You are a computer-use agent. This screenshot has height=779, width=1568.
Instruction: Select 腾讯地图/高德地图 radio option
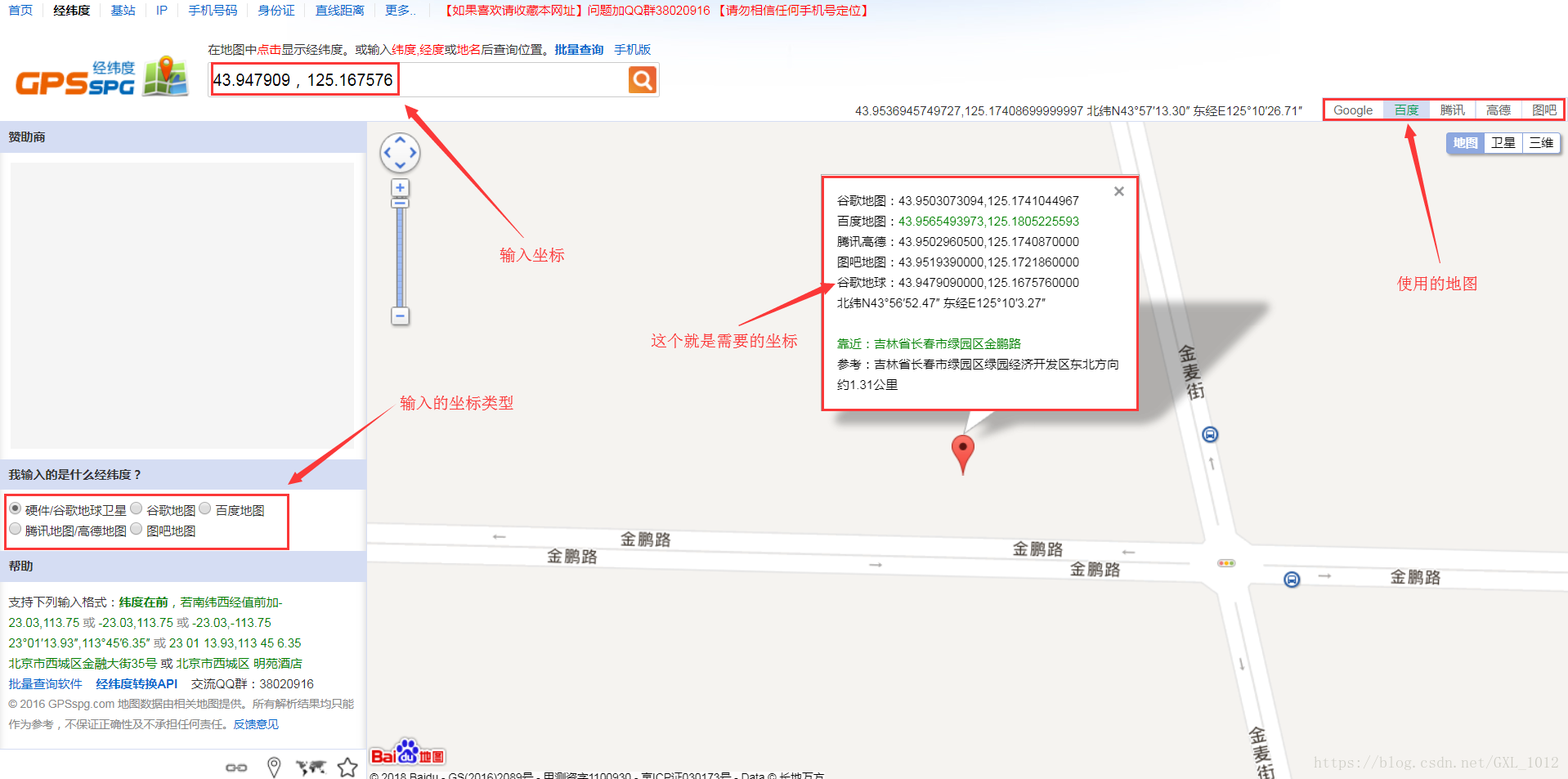tap(15, 529)
